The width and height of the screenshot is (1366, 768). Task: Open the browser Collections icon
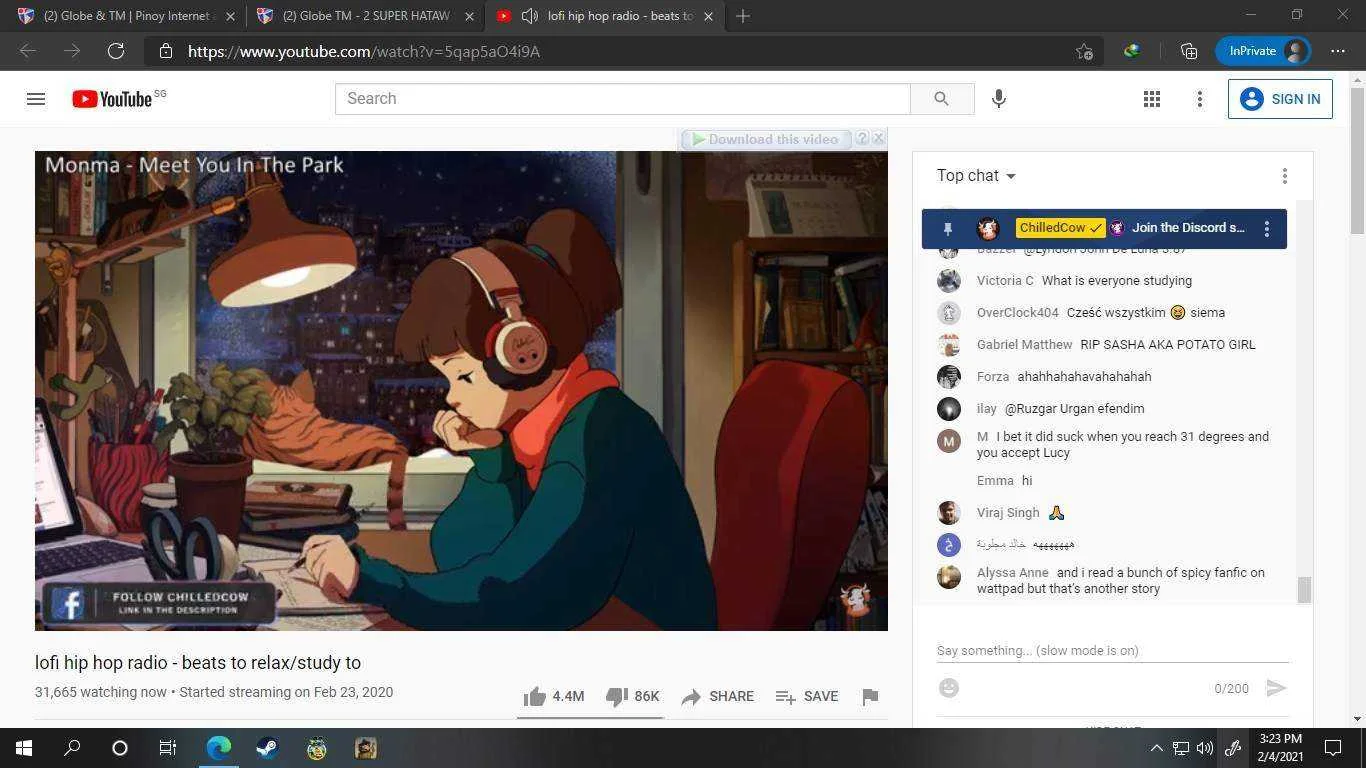[1189, 51]
